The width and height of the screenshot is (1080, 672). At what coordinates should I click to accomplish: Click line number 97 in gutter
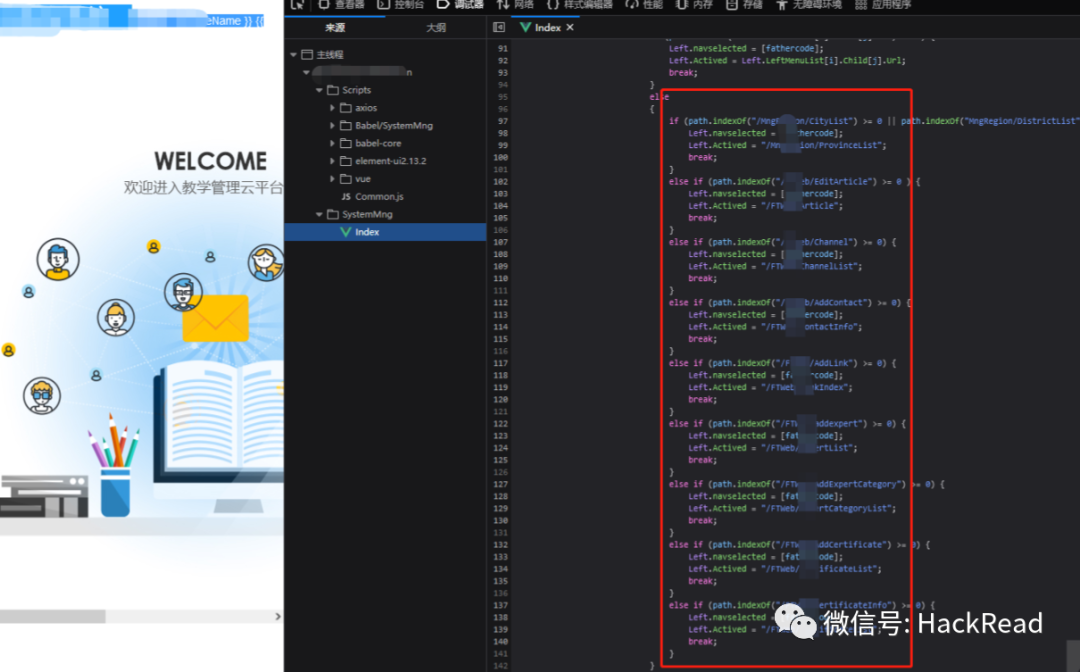point(501,121)
